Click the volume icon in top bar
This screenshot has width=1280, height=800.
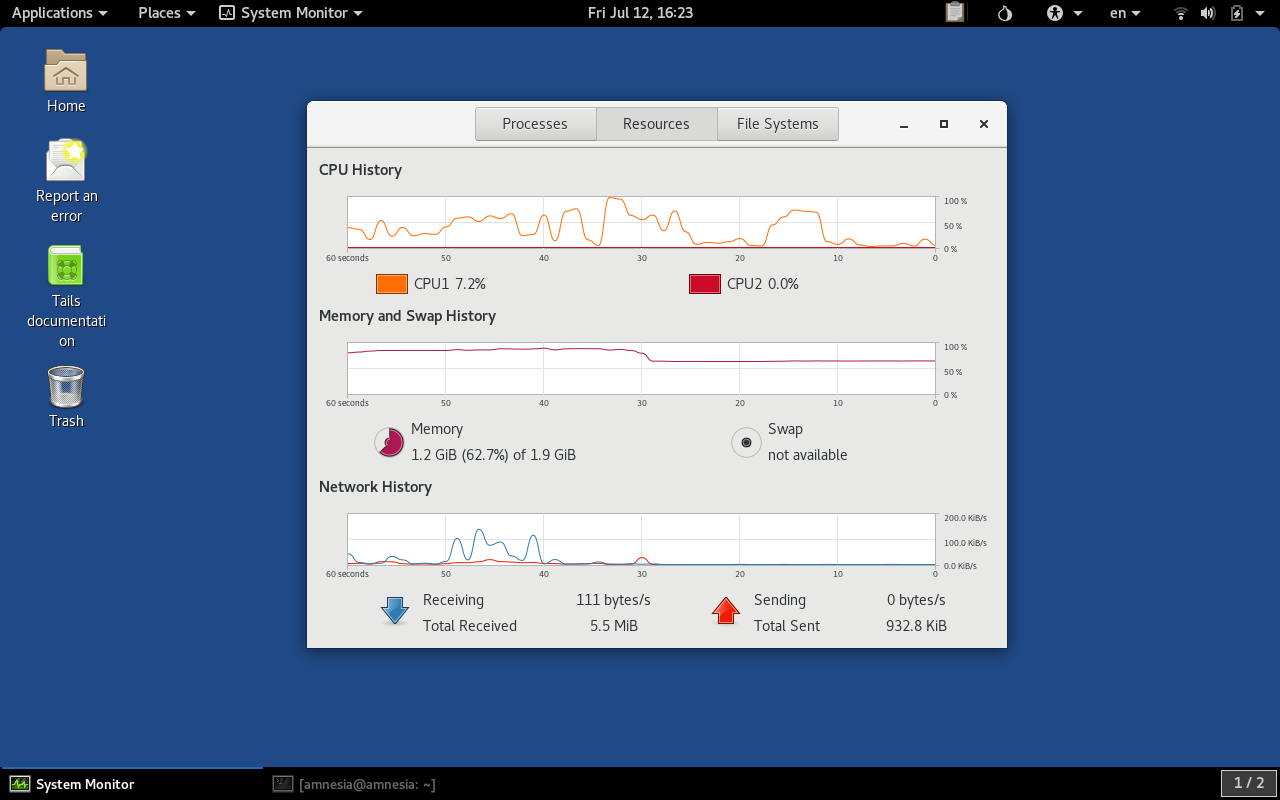[x=1206, y=13]
